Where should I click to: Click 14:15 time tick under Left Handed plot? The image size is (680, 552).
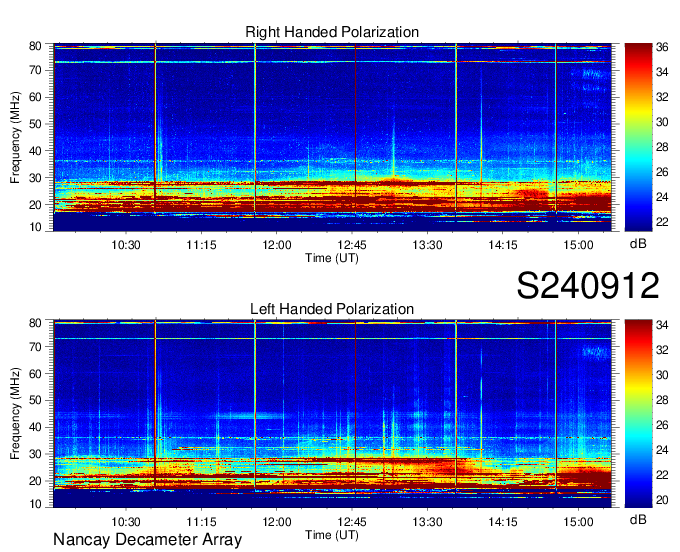click(x=503, y=522)
